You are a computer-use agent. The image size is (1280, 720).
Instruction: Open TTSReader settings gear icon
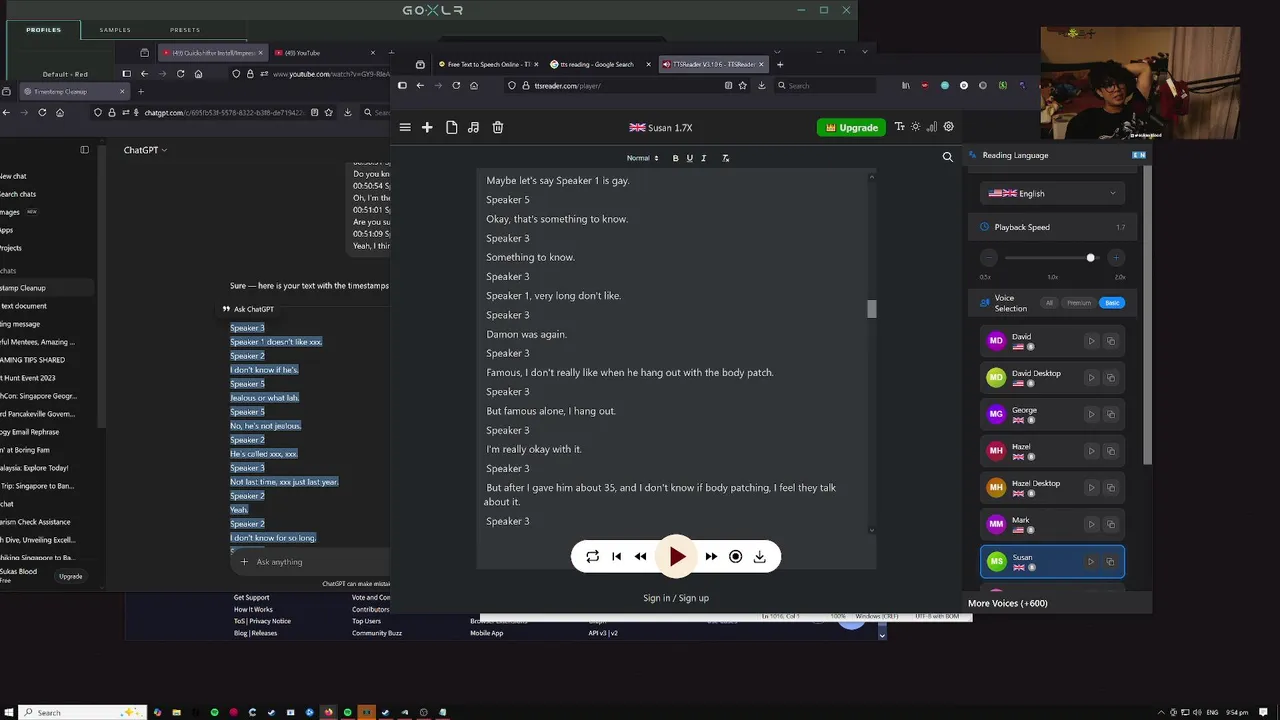(x=949, y=127)
